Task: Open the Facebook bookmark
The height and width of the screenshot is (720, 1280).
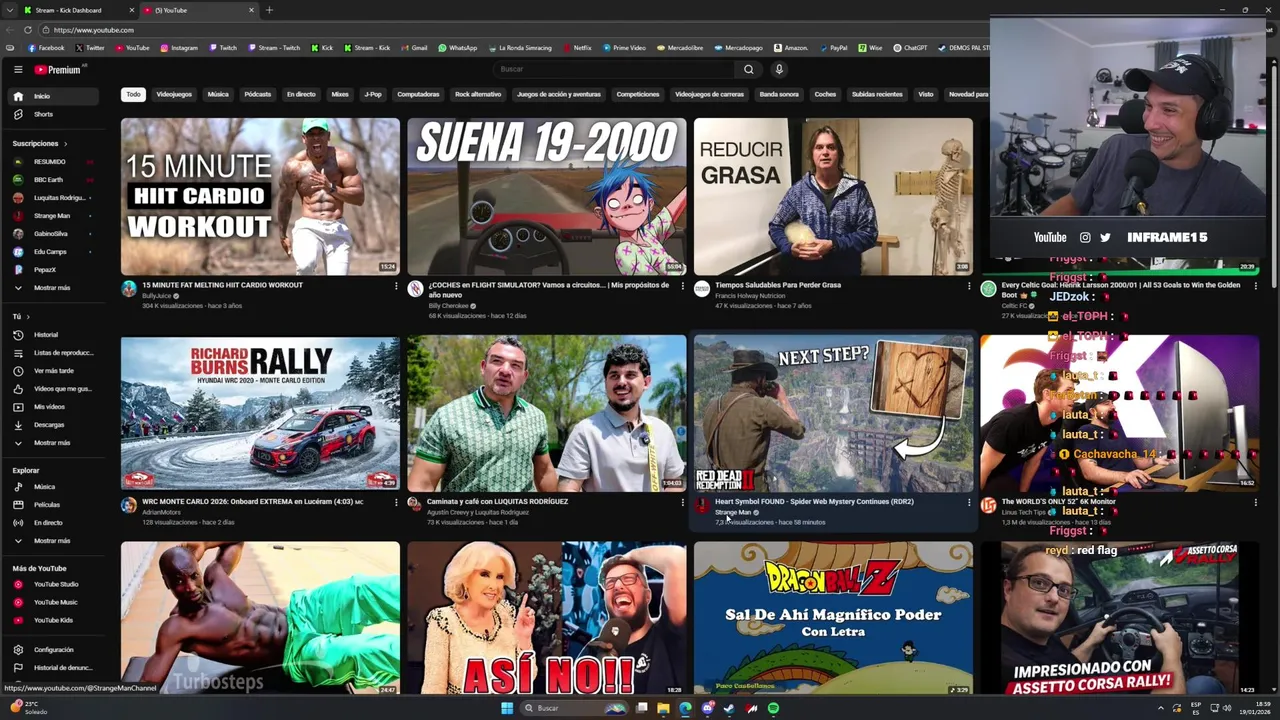Action: tap(46, 48)
